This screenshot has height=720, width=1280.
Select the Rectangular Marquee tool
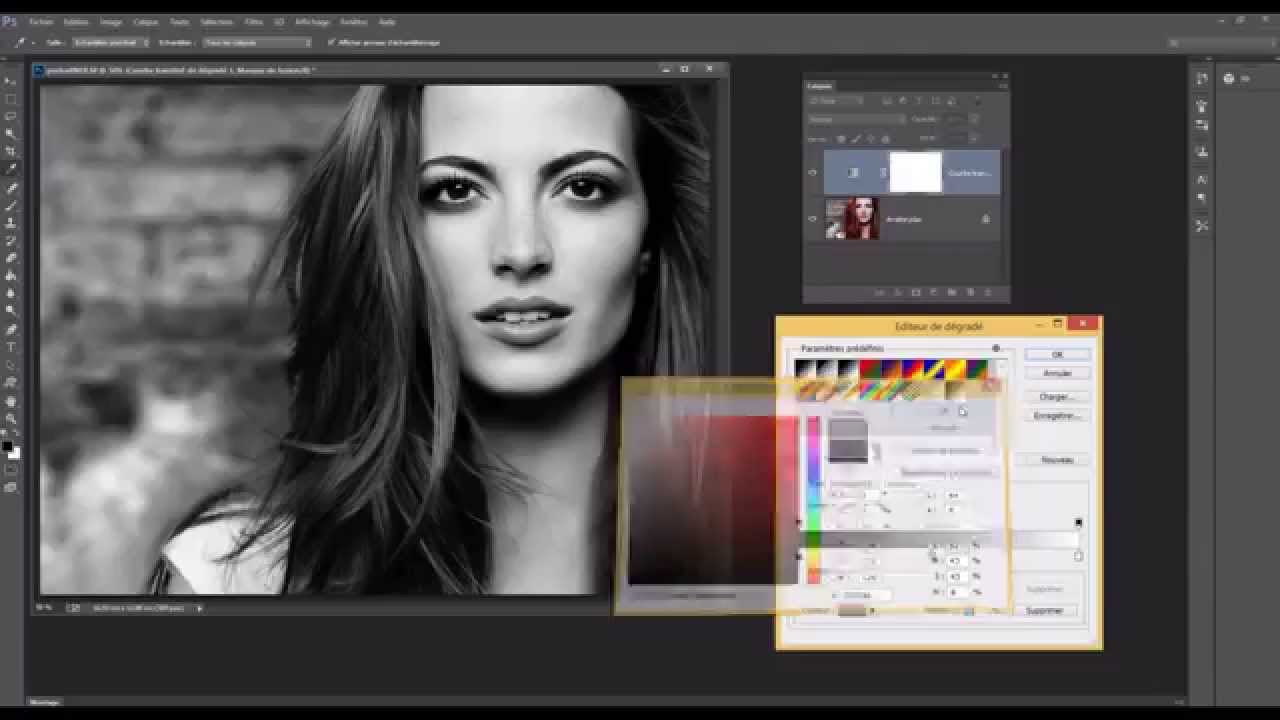pyautogui.click(x=11, y=99)
